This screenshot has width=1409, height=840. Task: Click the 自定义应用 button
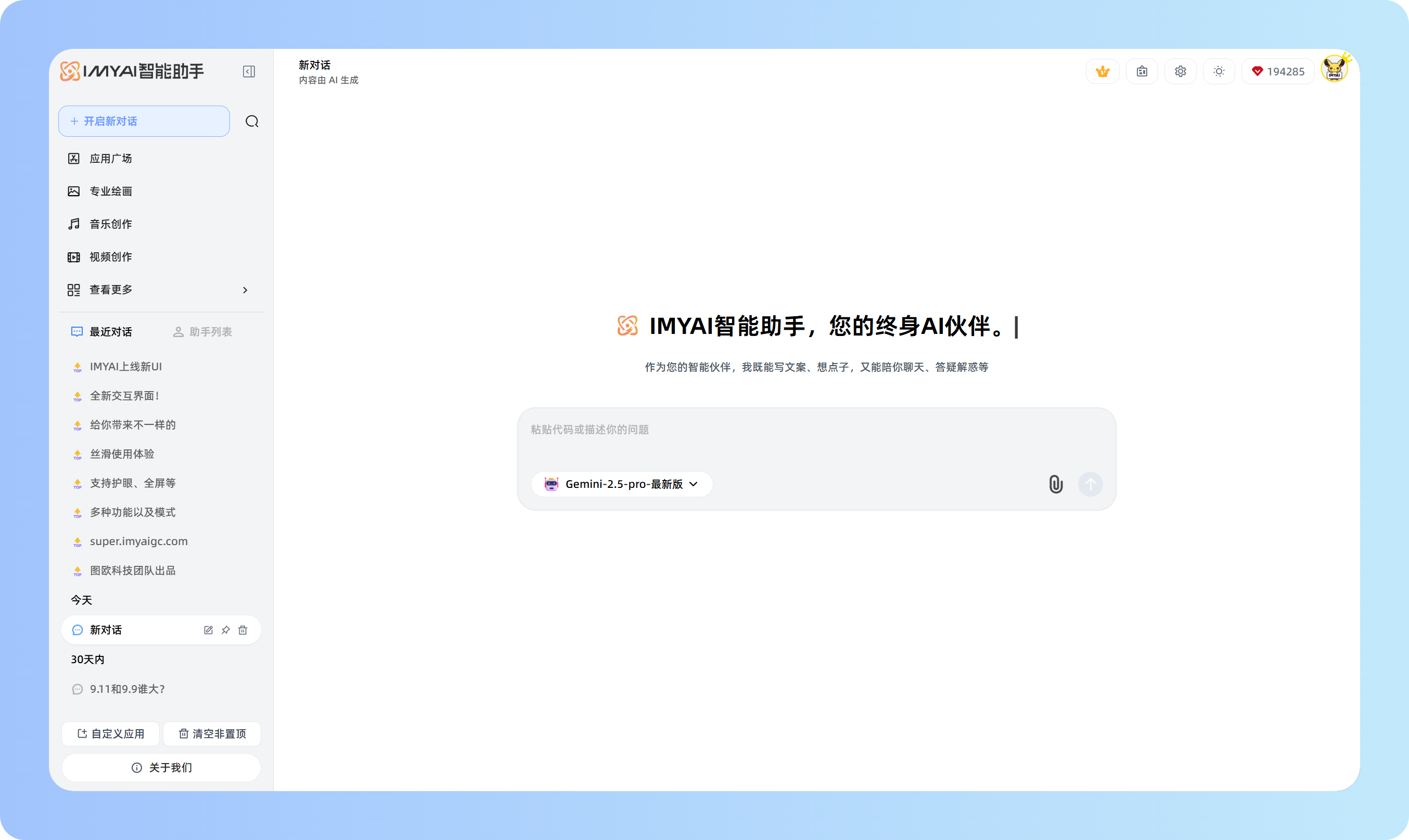[110, 733]
